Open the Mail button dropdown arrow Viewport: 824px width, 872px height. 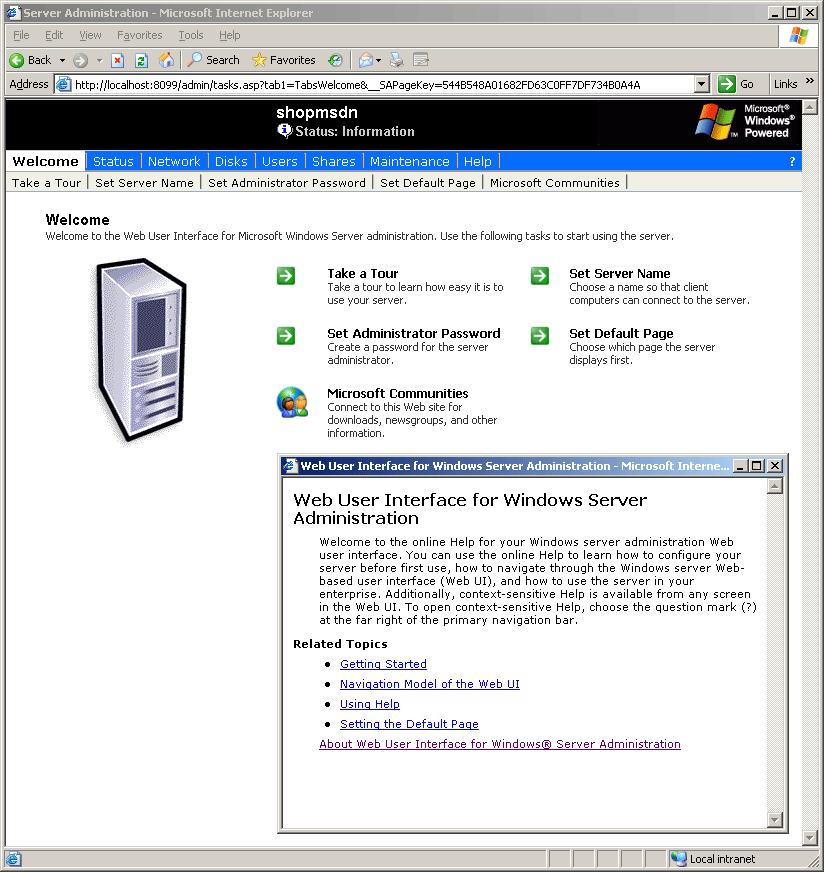pyautogui.click(x=380, y=60)
